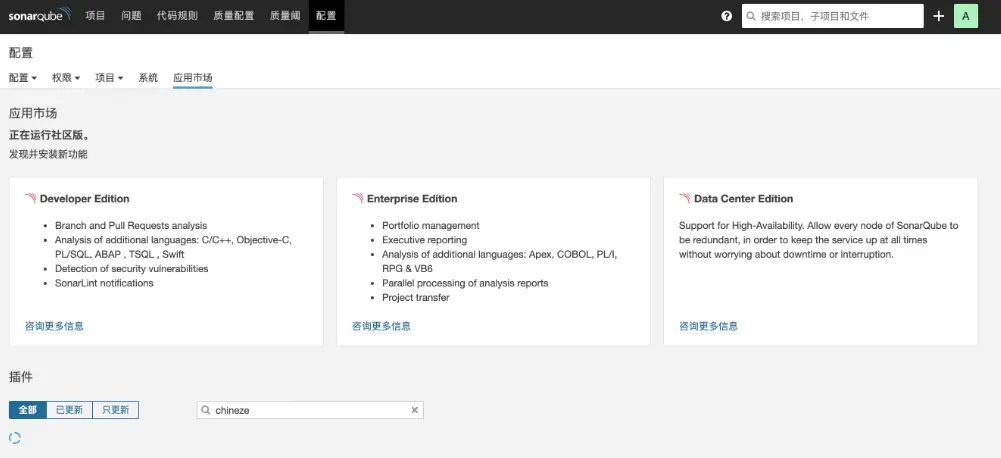Clear the chineze plugin search text
This screenshot has height=458, width=1001.
tap(414, 410)
